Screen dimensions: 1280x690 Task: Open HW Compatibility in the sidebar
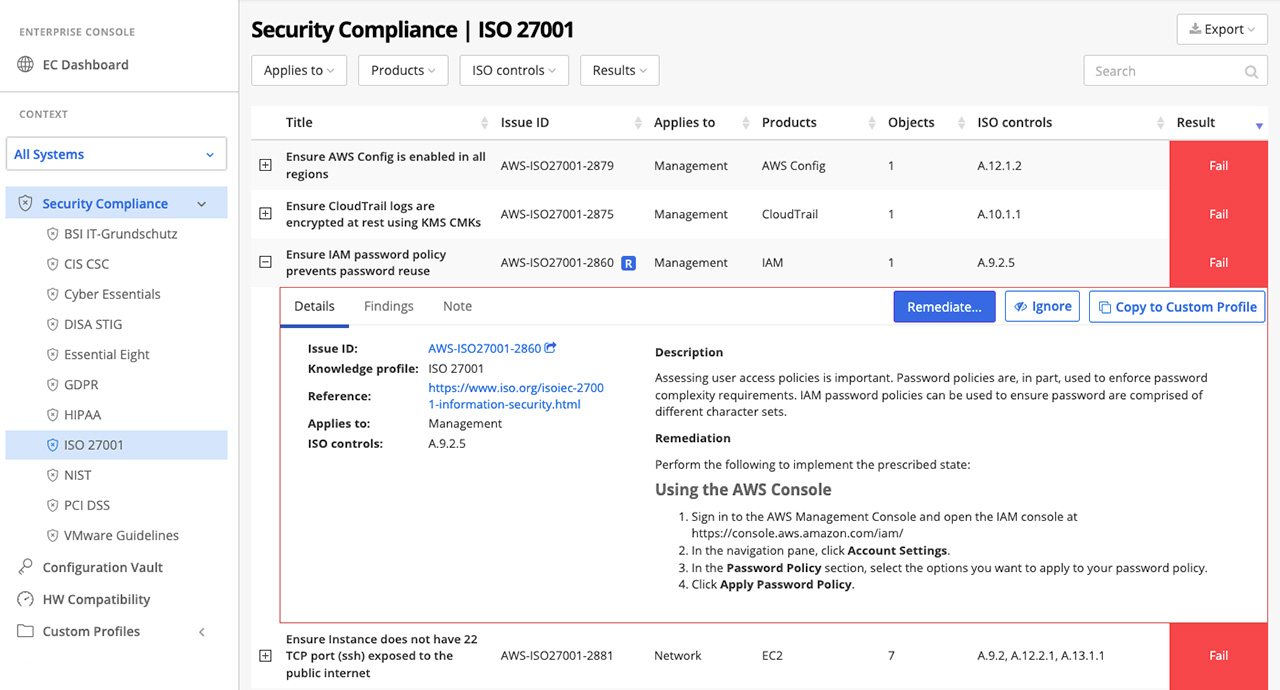96,599
